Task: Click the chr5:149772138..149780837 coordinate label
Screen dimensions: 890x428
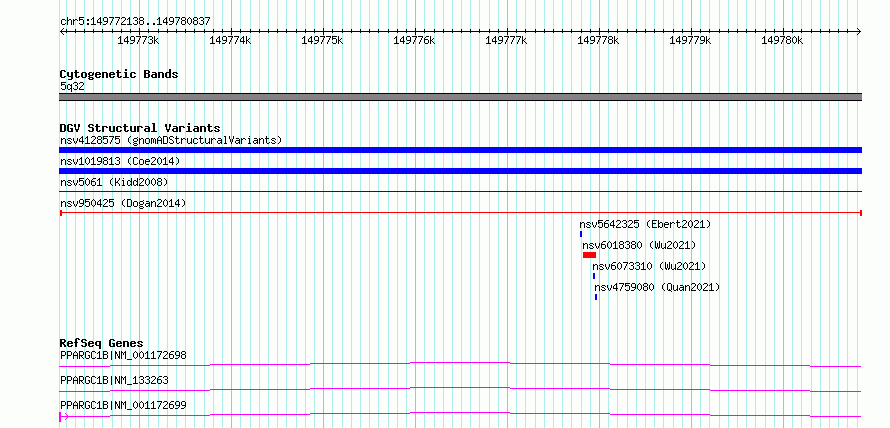Action: (x=135, y=22)
